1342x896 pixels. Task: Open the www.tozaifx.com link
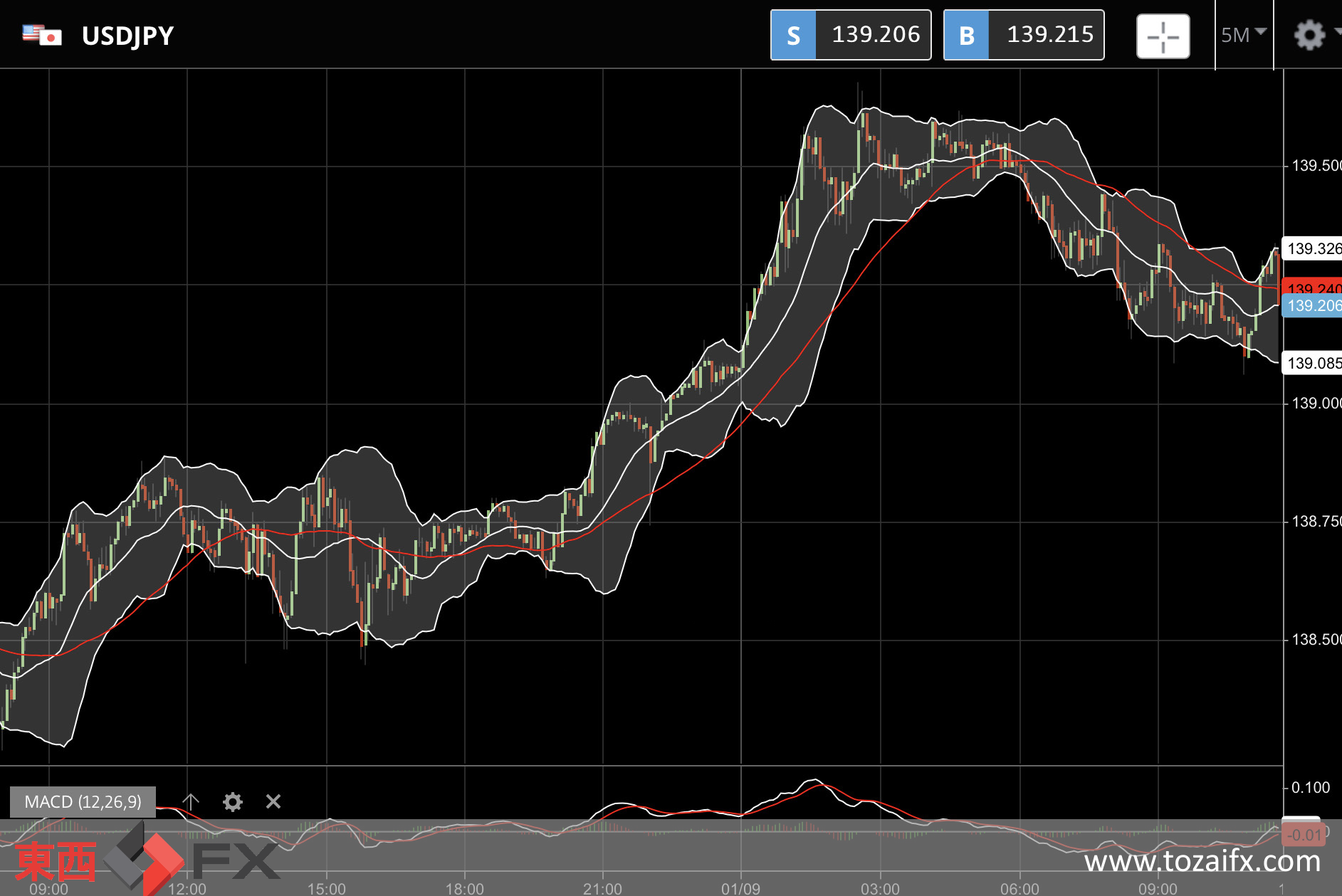coord(1202,862)
